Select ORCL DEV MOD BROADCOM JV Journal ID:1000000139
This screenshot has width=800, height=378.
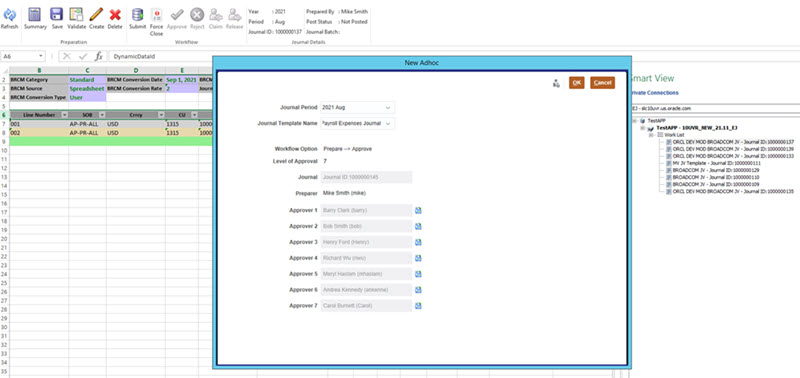click(733, 149)
